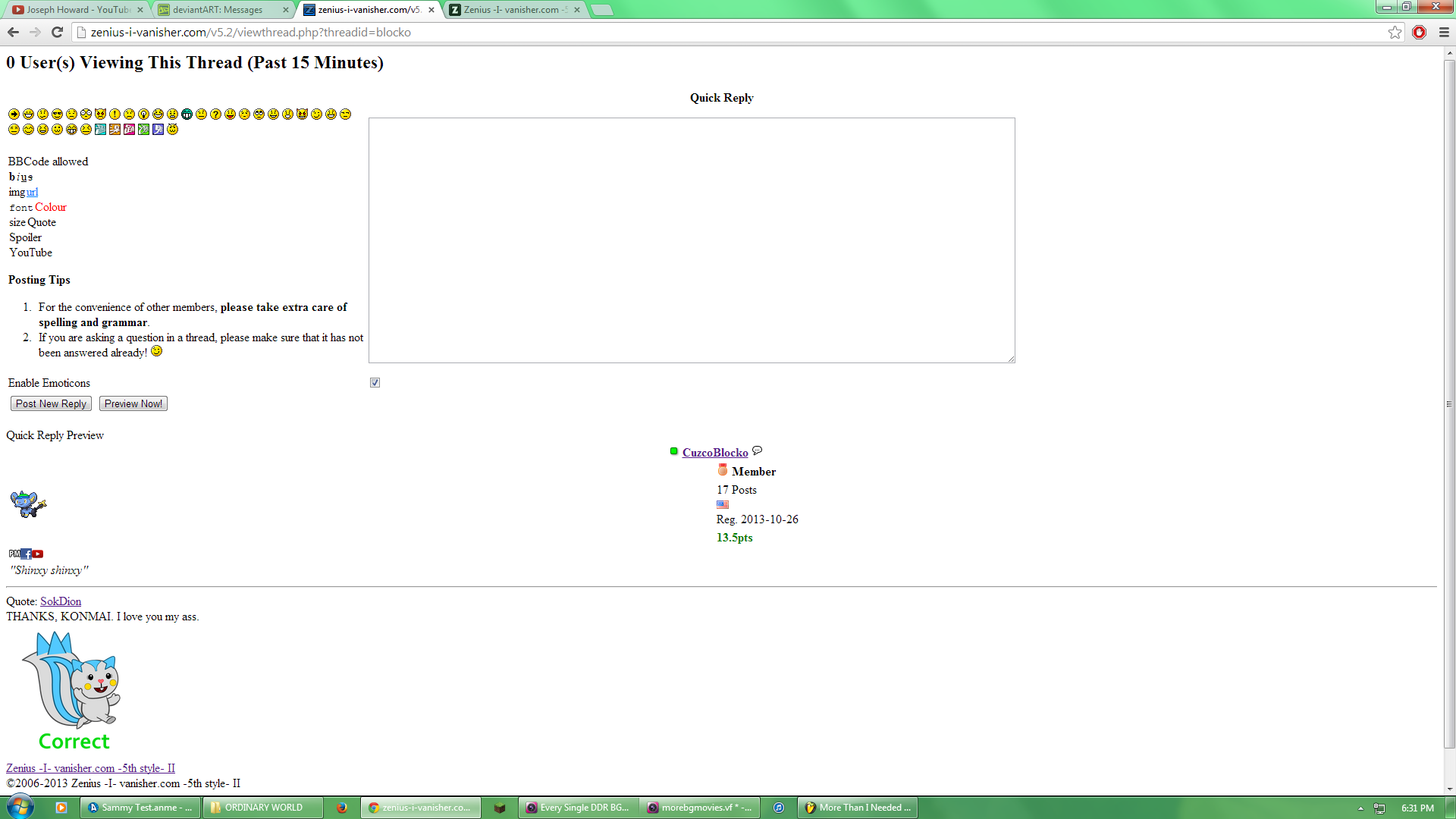This screenshot has width=1456, height=819.
Task: Insert the orange kanji emoticon
Action: pos(115,129)
